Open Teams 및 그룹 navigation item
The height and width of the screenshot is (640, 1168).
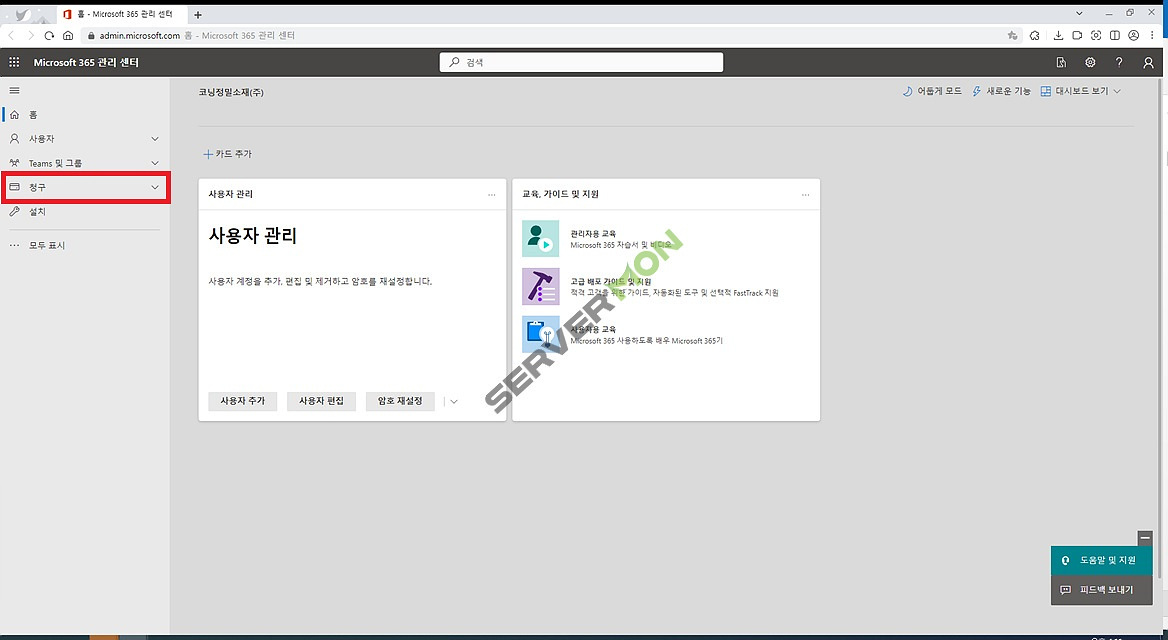click(85, 163)
